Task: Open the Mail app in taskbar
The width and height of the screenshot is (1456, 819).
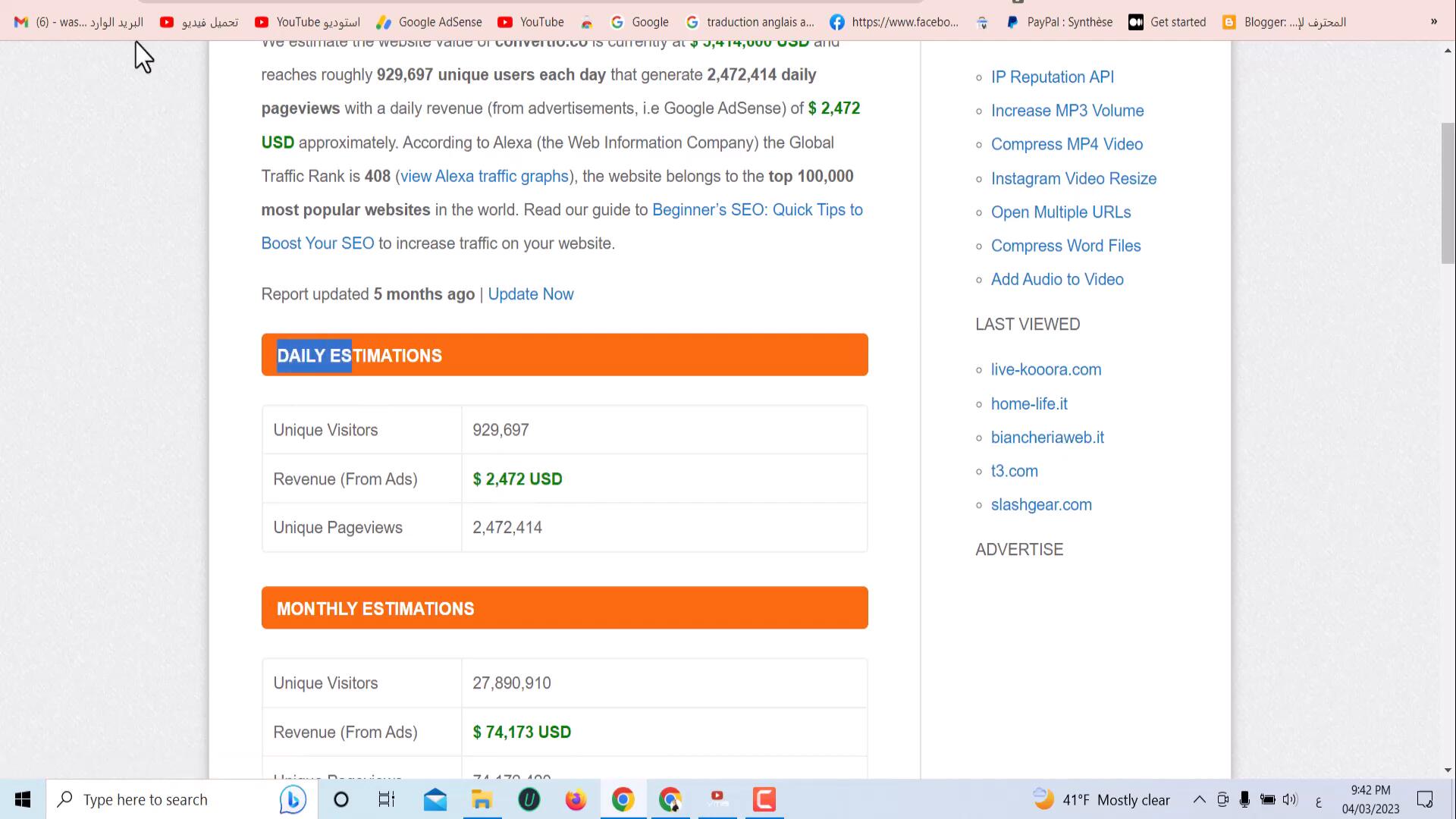Action: (435, 799)
